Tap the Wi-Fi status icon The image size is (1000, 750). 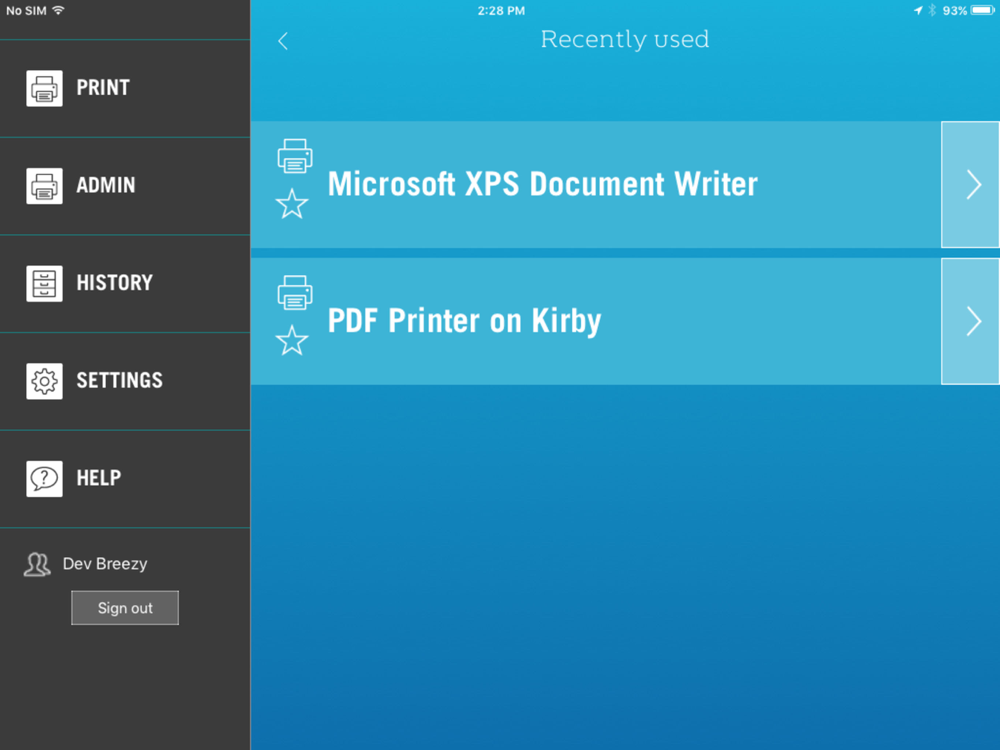click(x=59, y=10)
